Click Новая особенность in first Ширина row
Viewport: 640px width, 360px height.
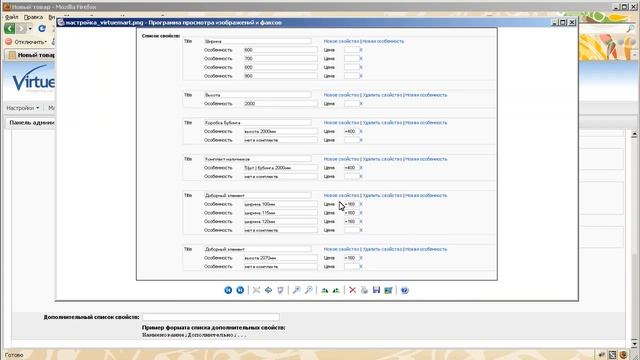point(383,41)
